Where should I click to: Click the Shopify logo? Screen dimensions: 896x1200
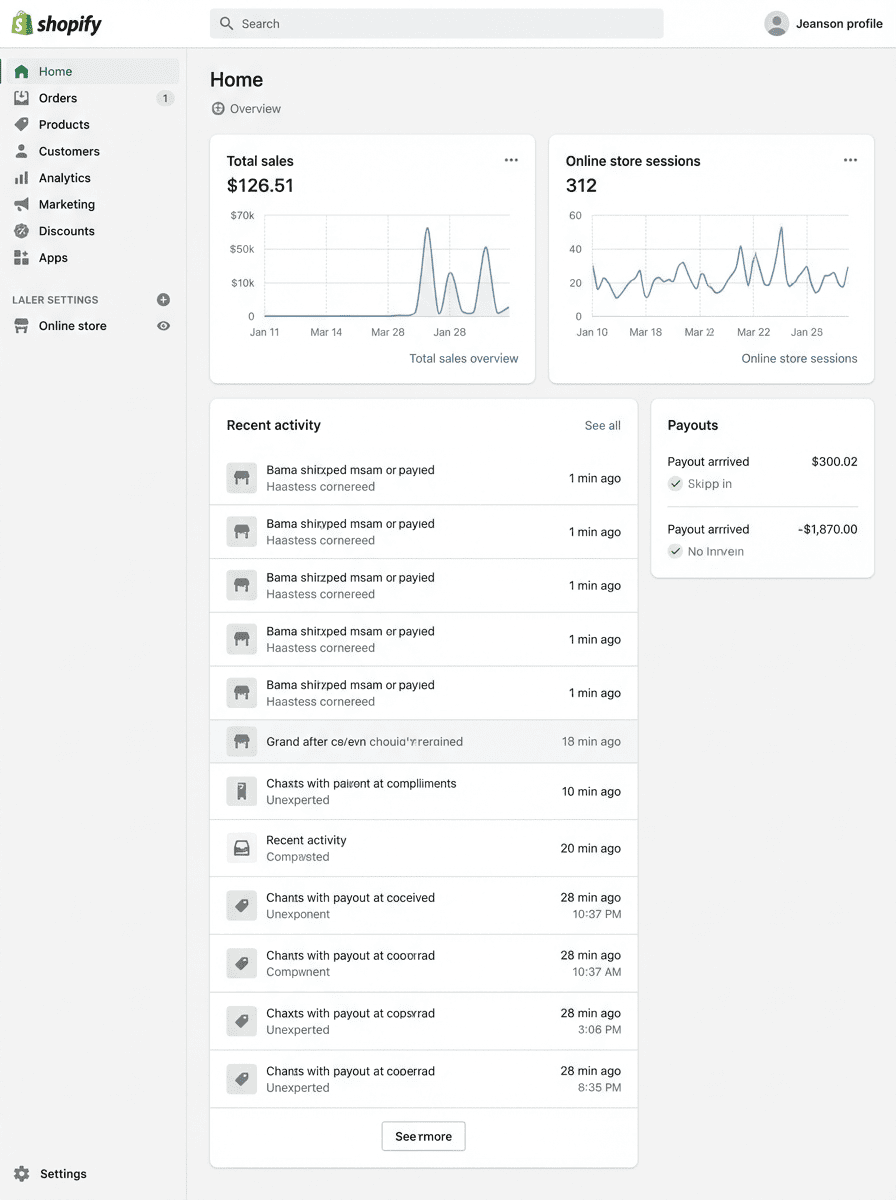coord(56,24)
